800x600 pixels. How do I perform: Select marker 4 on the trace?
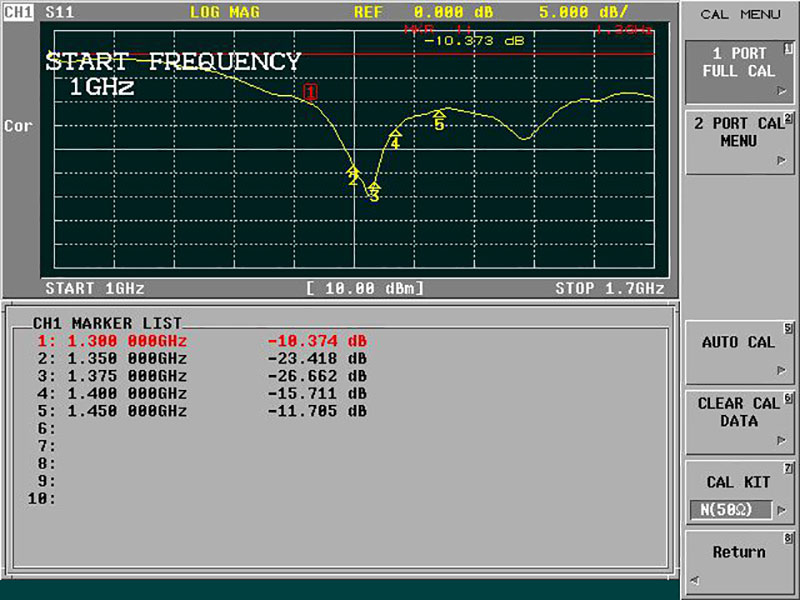pyautogui.click(x=395, y=139)
